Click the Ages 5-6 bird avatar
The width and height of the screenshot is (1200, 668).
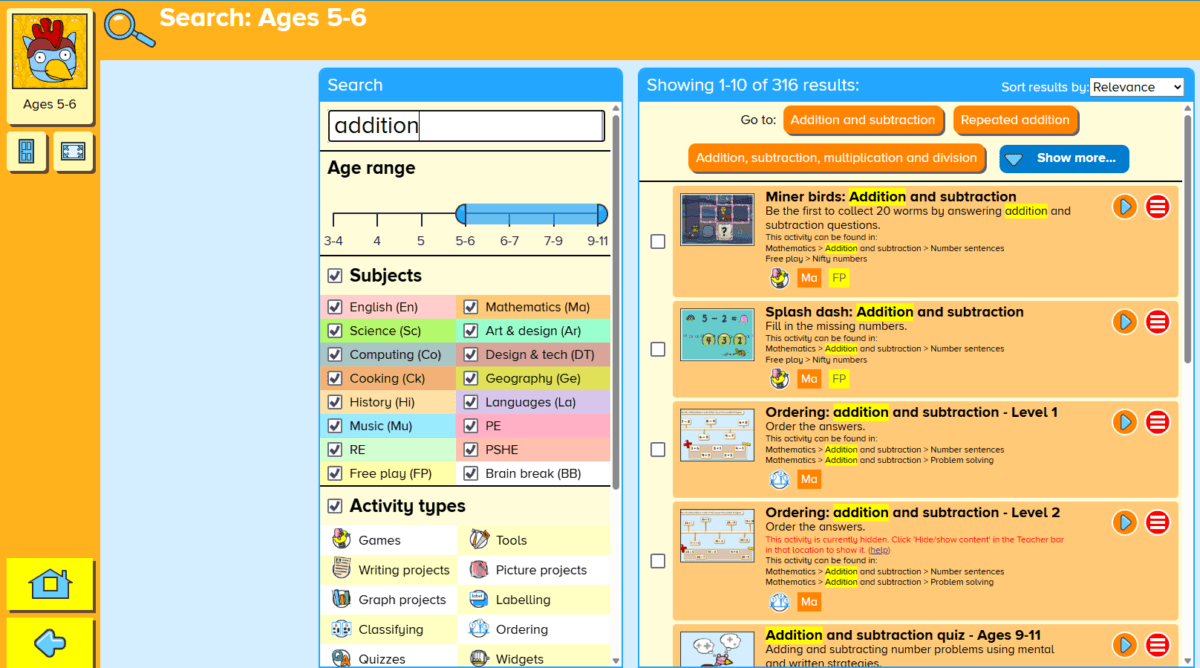pyautogui.click(x=49, y=50)
